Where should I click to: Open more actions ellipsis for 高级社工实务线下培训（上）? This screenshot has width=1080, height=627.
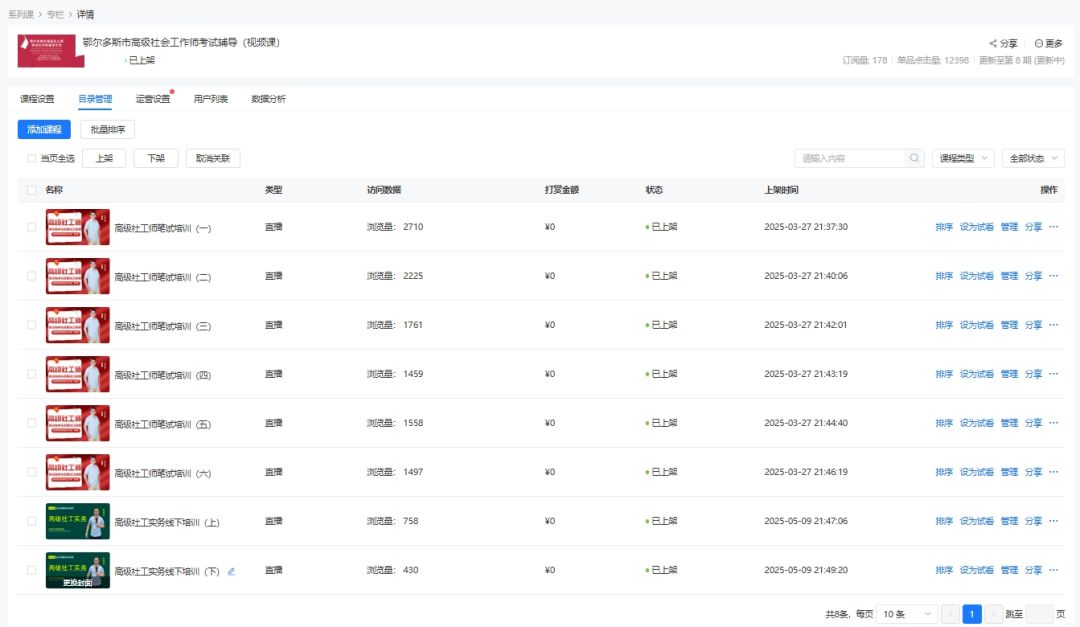1053,521
